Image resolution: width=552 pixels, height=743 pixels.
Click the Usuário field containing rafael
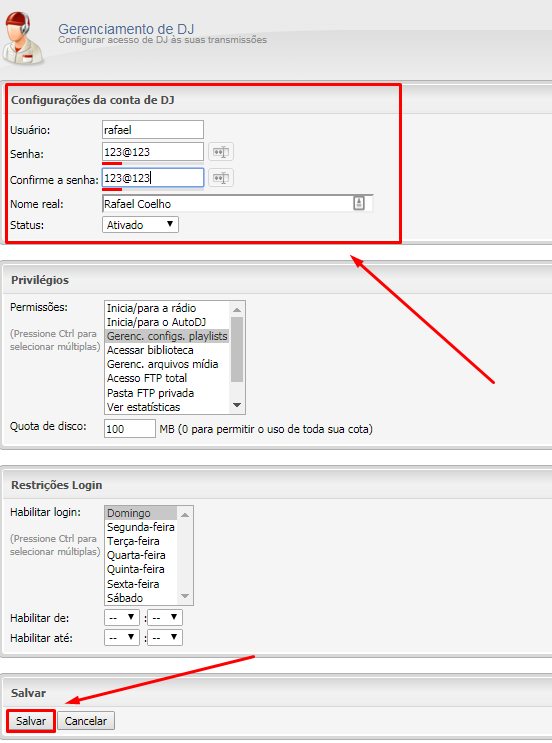coord(153,129)
